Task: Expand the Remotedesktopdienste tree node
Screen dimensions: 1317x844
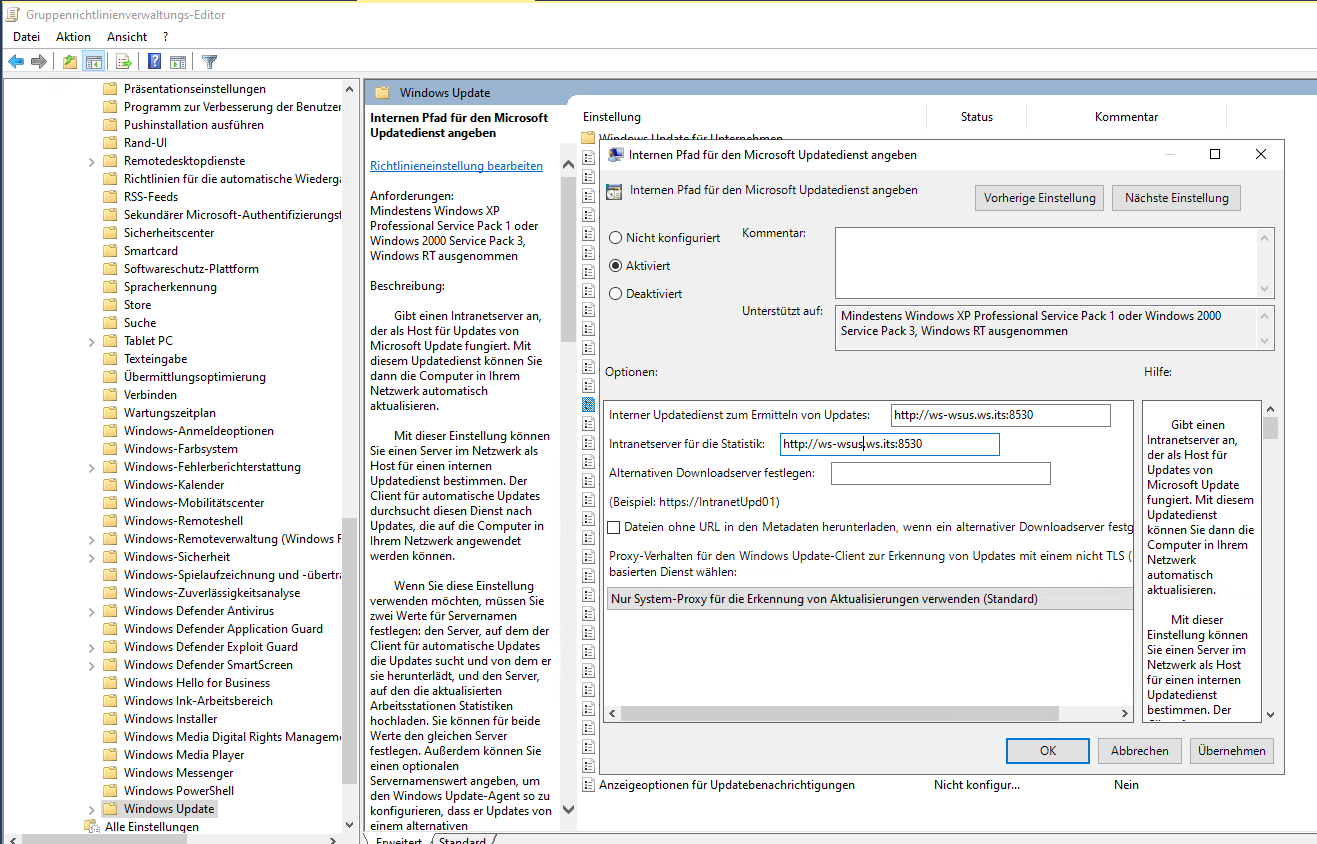Action: tap(92, 161)
